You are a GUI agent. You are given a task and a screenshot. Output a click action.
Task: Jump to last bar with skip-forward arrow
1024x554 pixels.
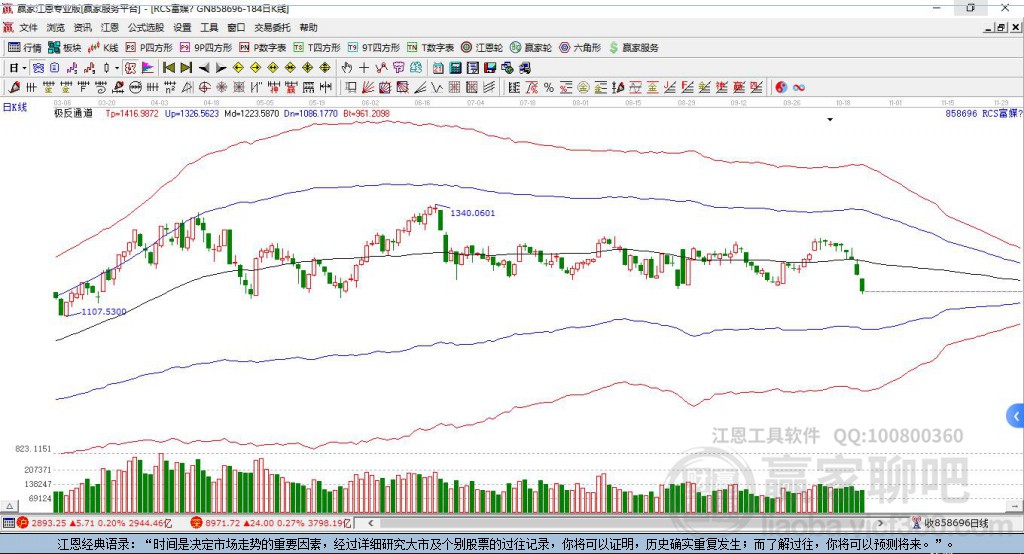tap(186, 67)
